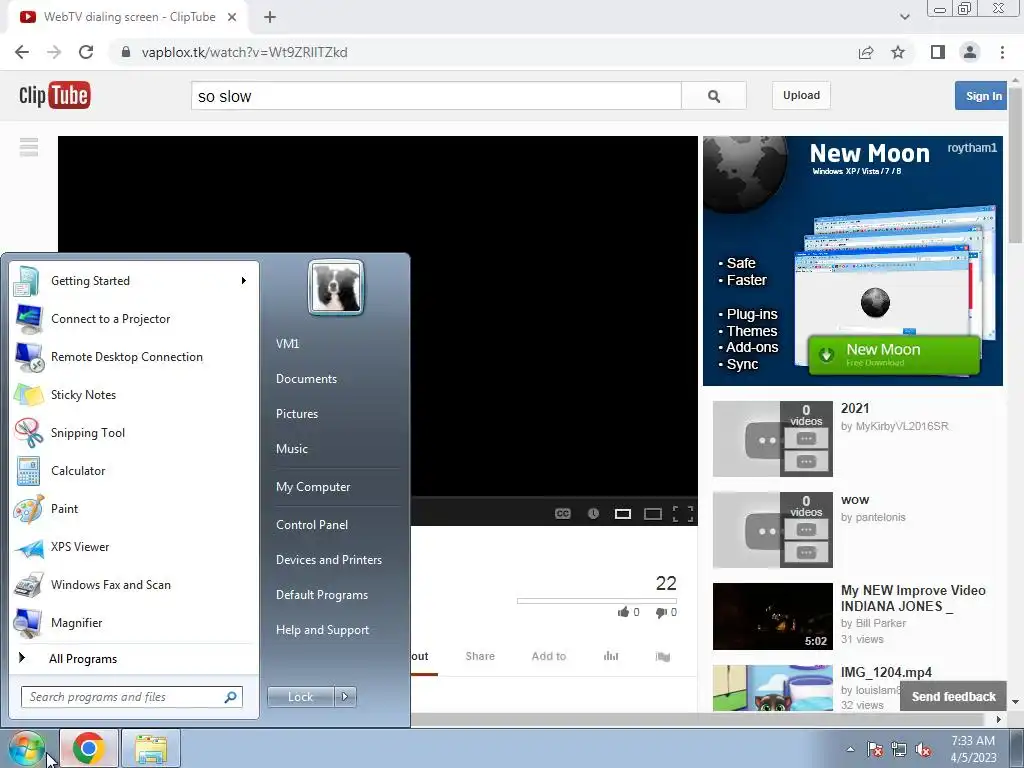Open Music from Start menu
Screen dimensions: 1024x768
pos(292,449)
